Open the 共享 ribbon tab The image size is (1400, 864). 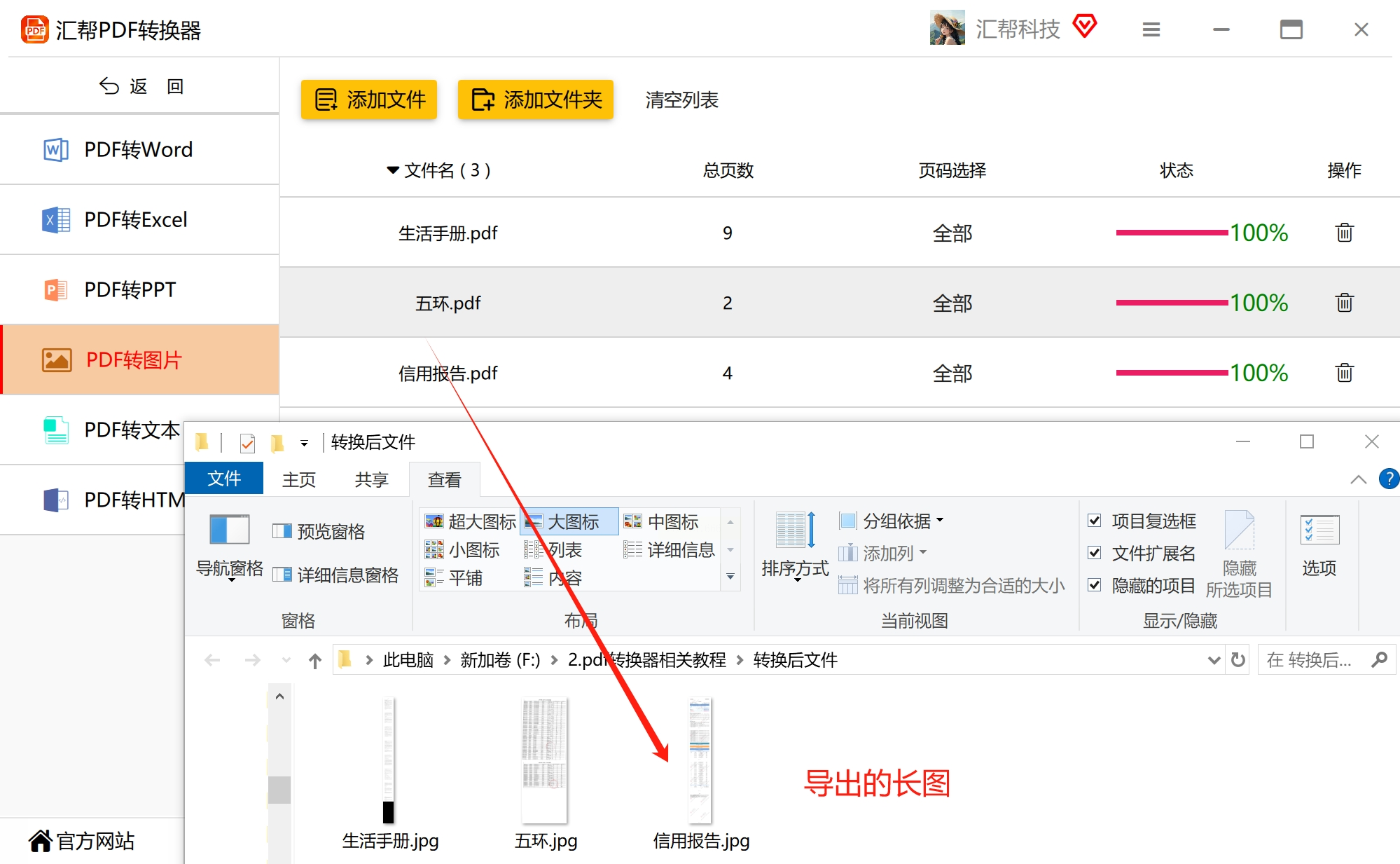pyautogui.click(x=371, y=479)
